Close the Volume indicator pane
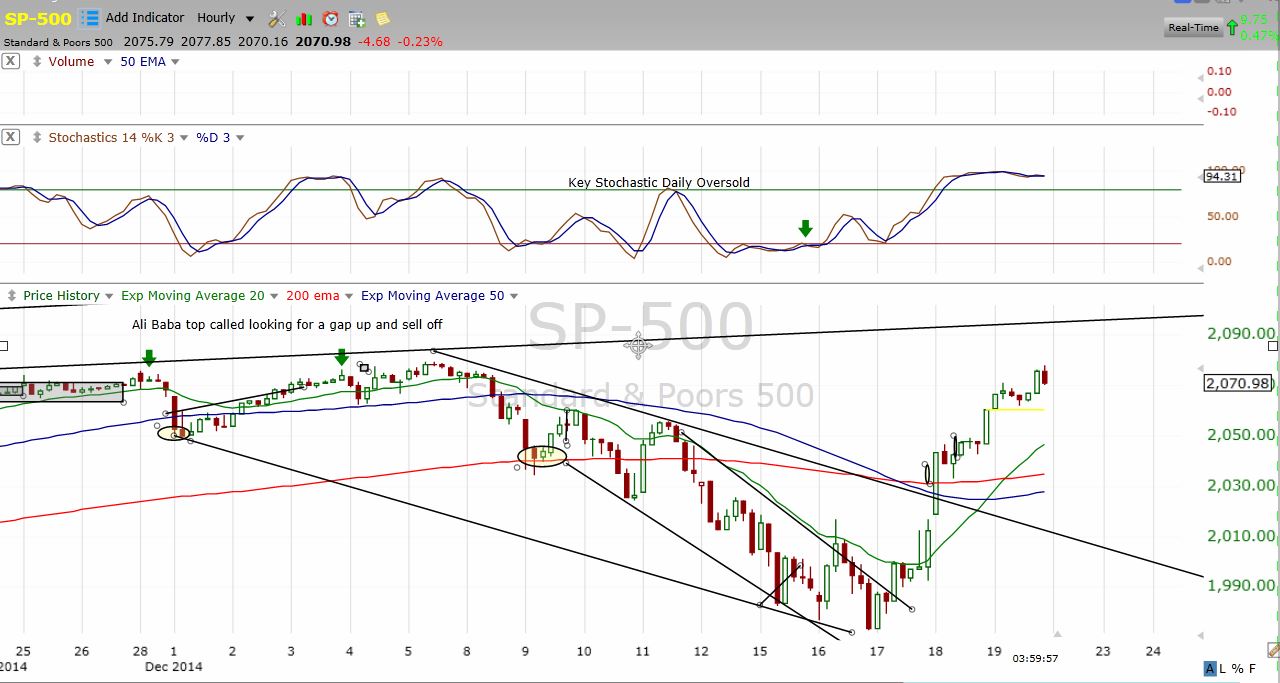 [10, 62]
